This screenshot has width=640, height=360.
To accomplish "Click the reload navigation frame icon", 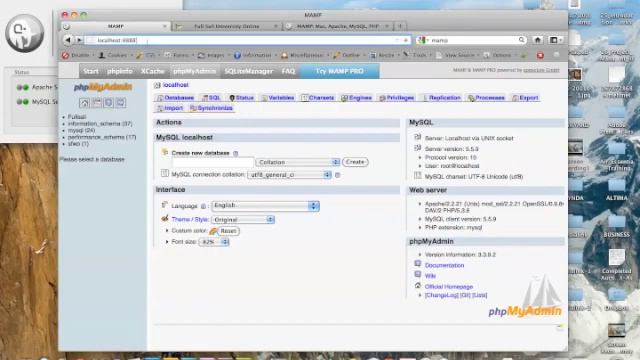I will click(120, 103).
